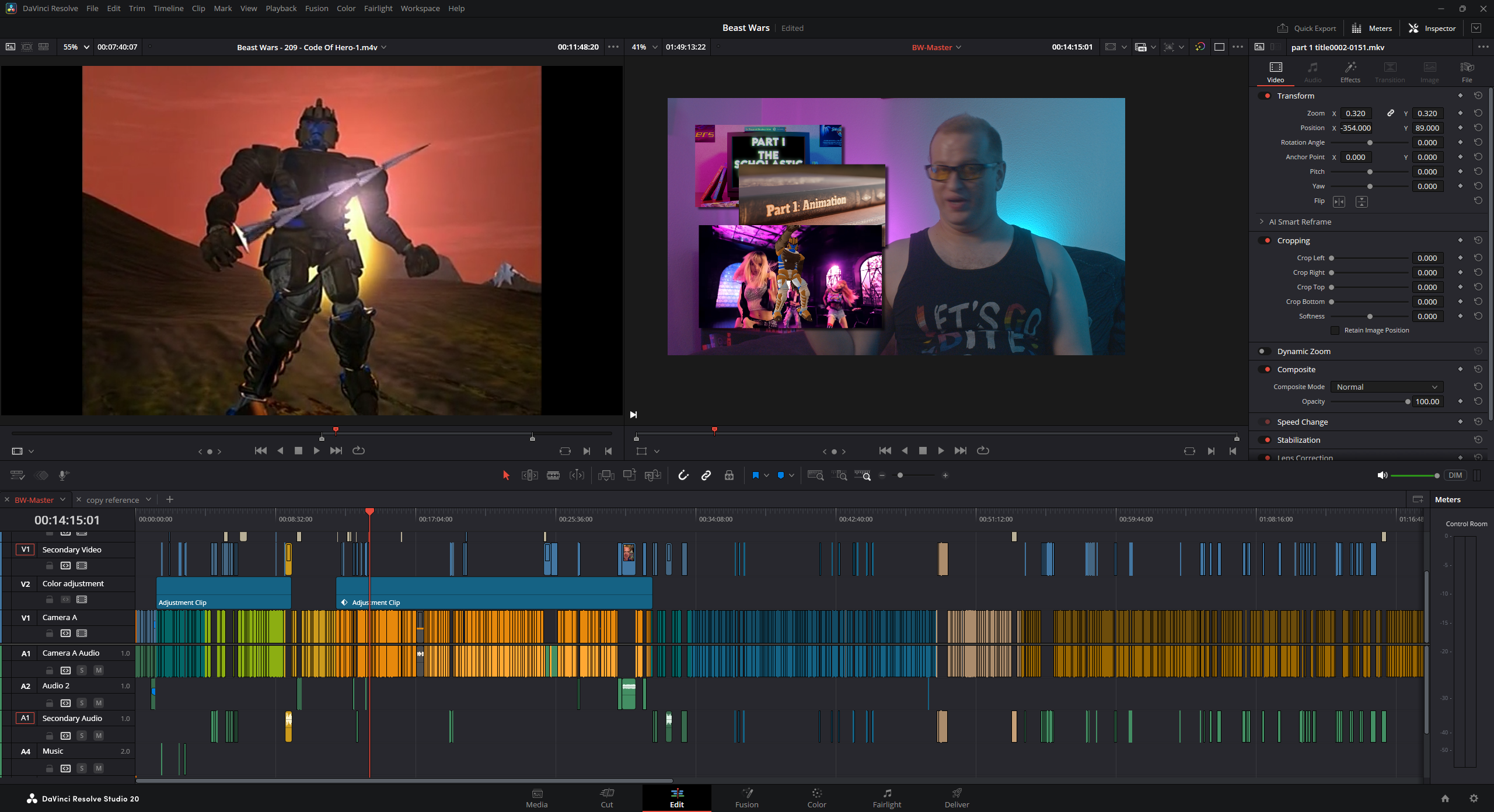Viewport: 1494px width, 812px height.
Task: Toggle the Stabilization section switch
Action: pos(1265,440)
